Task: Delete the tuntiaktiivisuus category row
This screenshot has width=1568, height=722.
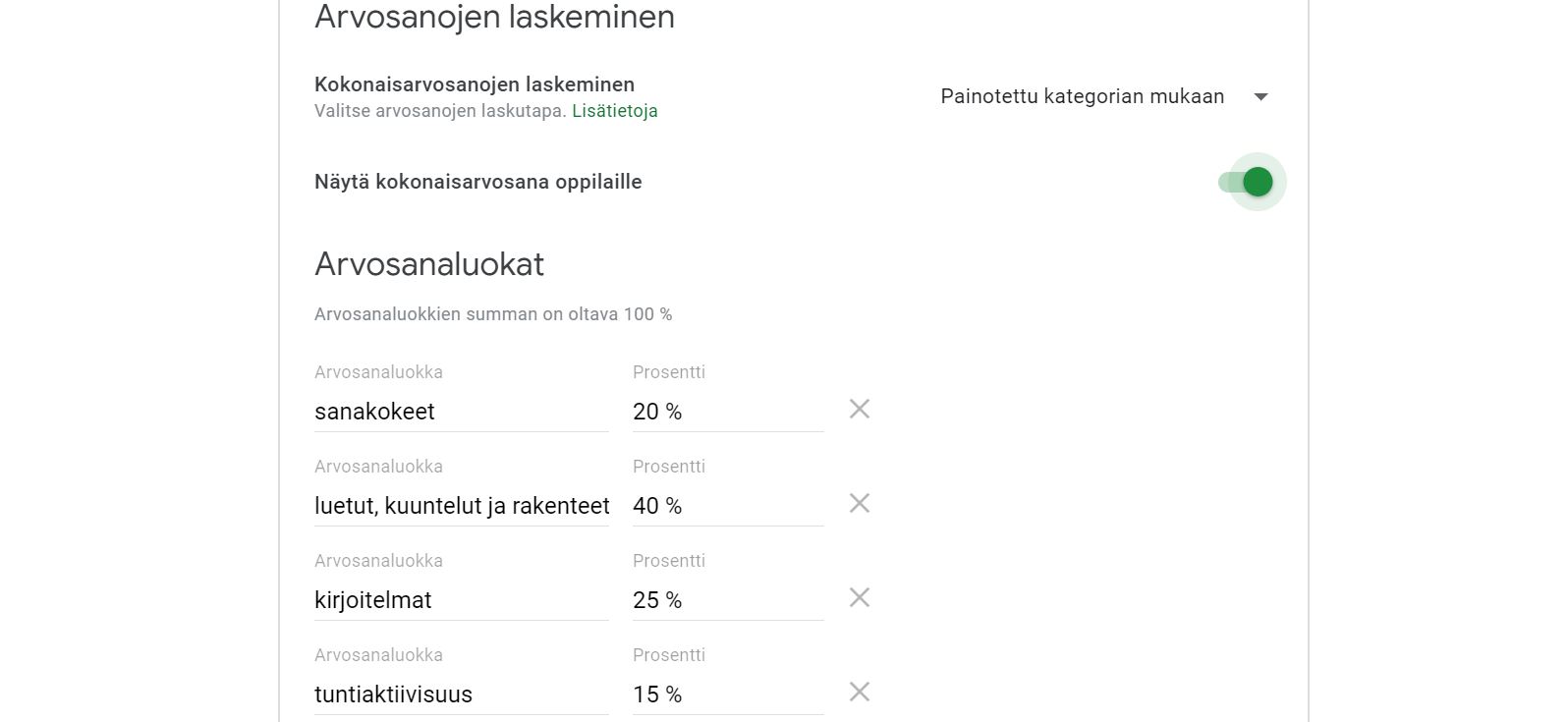Action: pyautogui.click(x=860, y=692)
